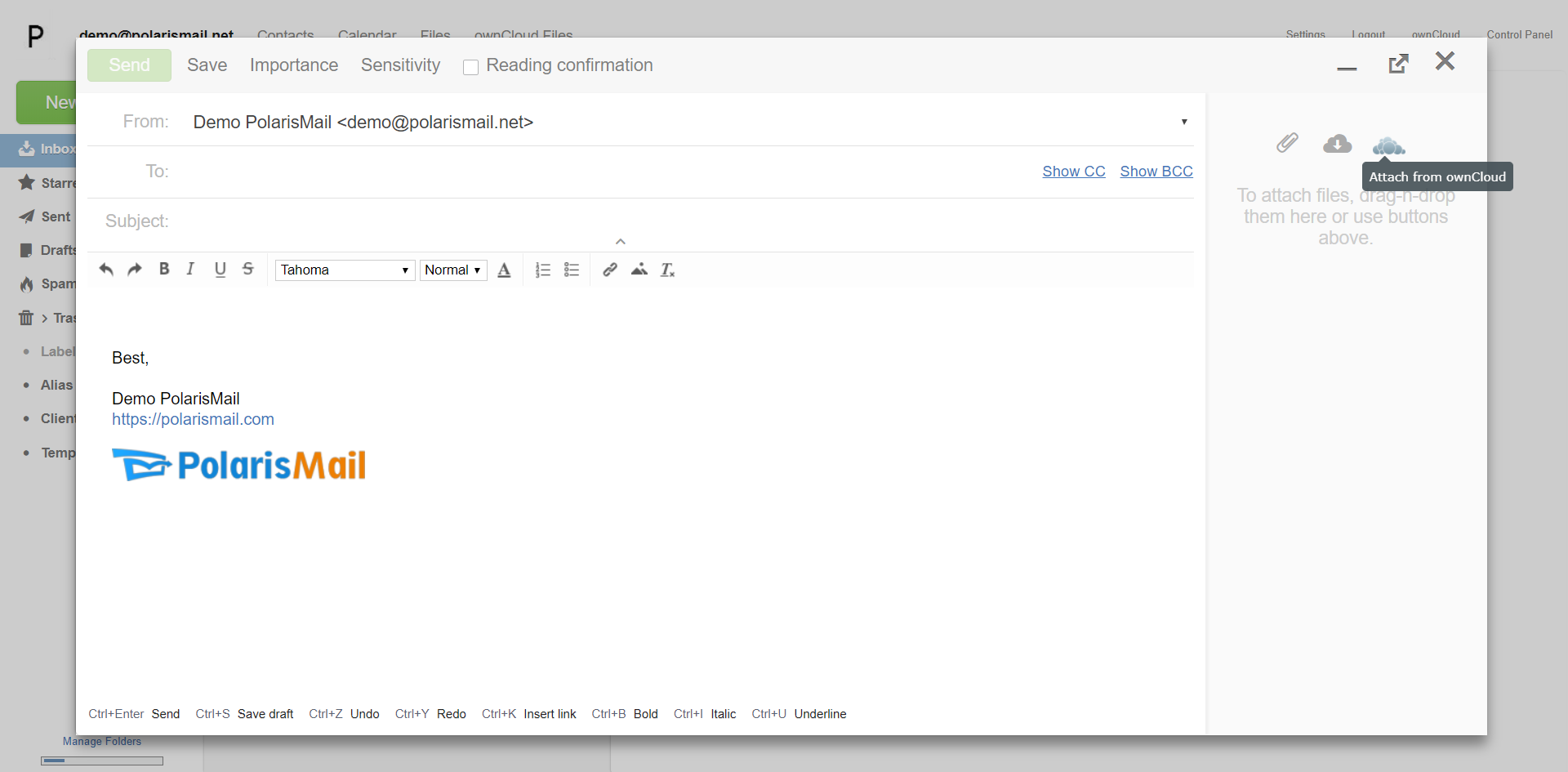This screenshot has height=772, width=1568.
Task: Click Logout in the top bar
Action: point(1369,34)
